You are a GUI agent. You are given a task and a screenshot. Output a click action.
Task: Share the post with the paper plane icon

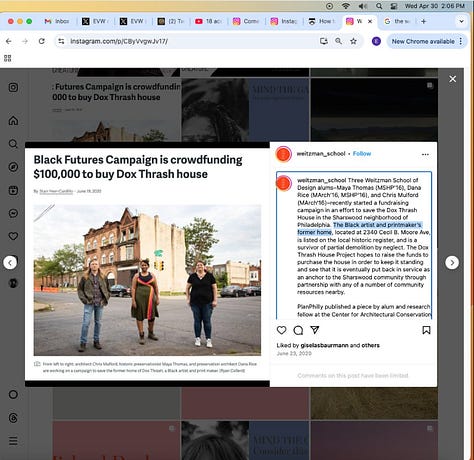tap(315, 330)
